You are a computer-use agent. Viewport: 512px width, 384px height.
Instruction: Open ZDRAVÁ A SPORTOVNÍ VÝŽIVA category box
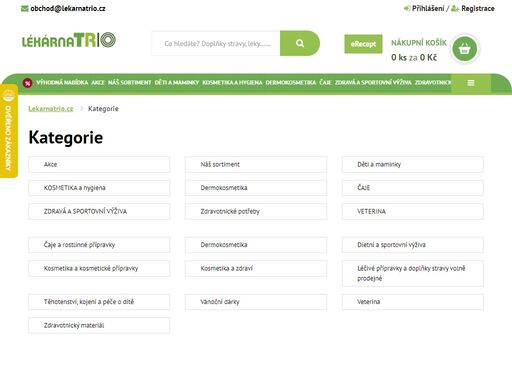point(99,211)
